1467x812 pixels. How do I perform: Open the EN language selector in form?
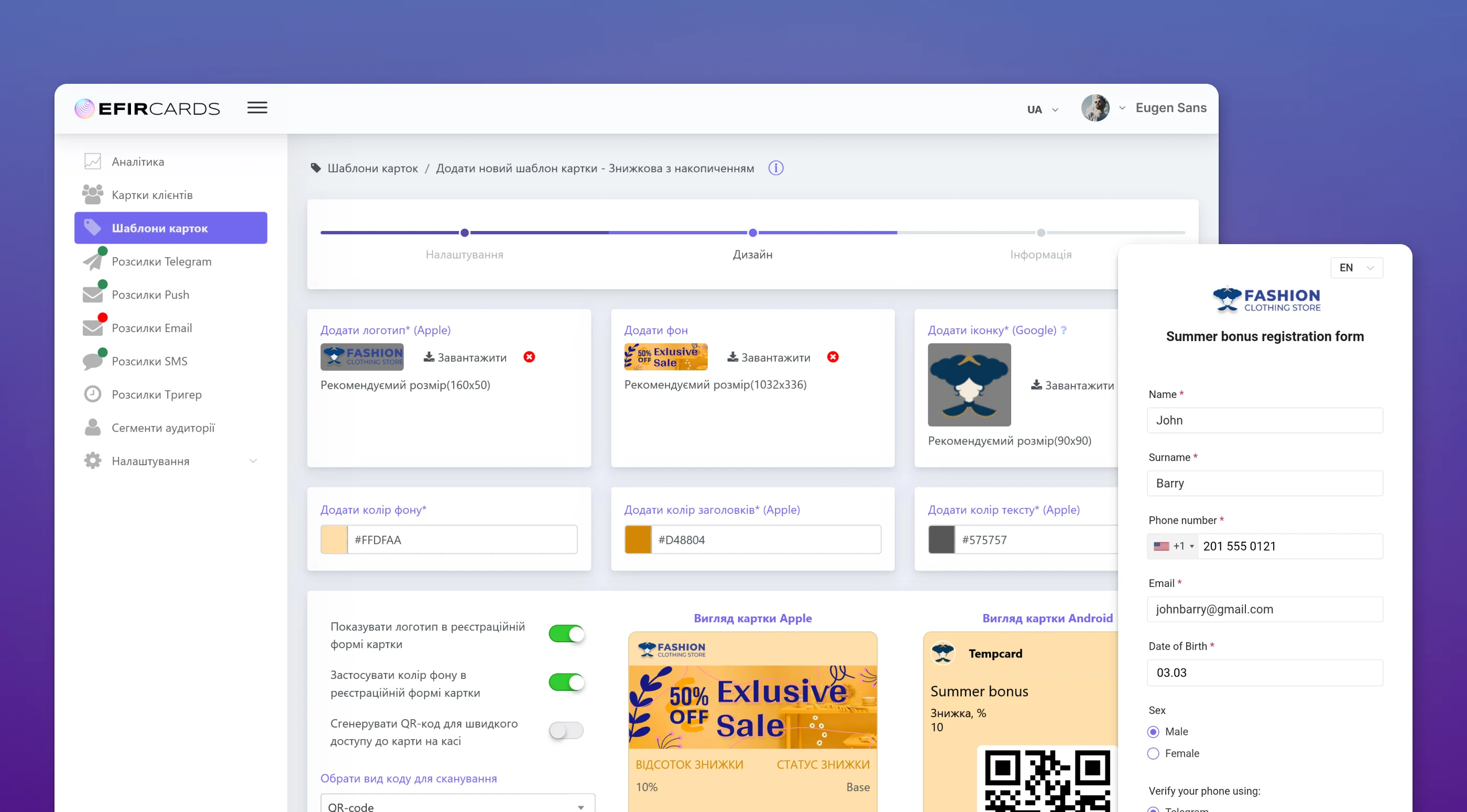1356,268
